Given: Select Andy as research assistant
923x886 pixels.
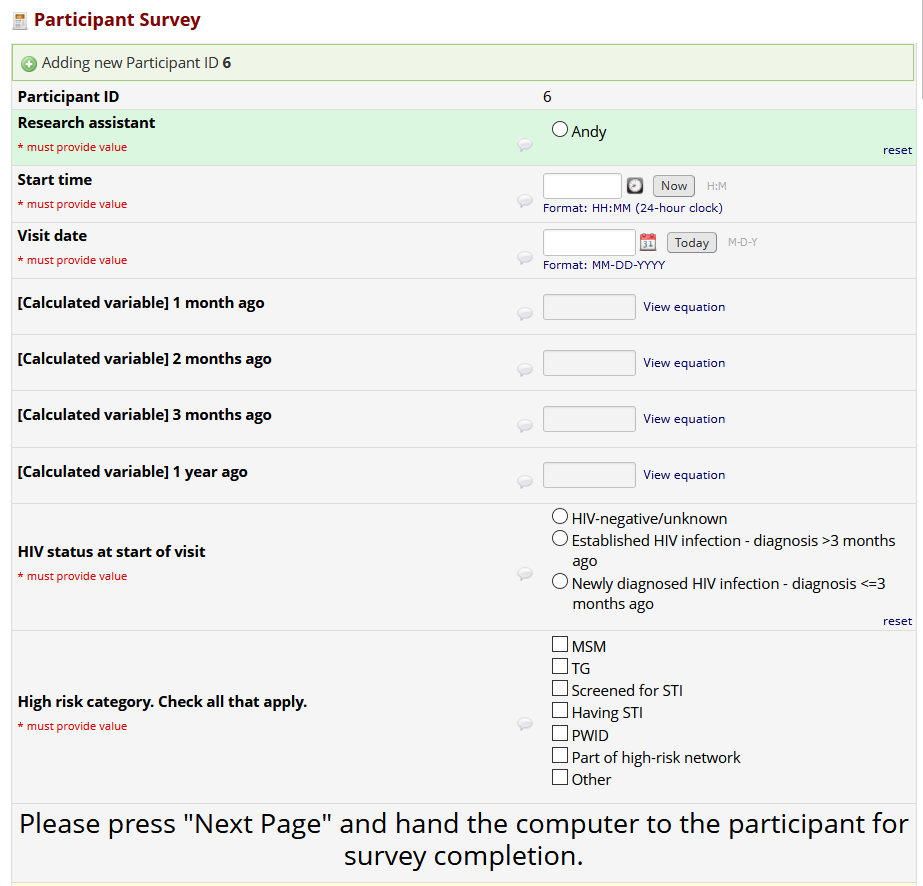Looking at the screenshot, I should pyautogui.click(x=560, y=130).
